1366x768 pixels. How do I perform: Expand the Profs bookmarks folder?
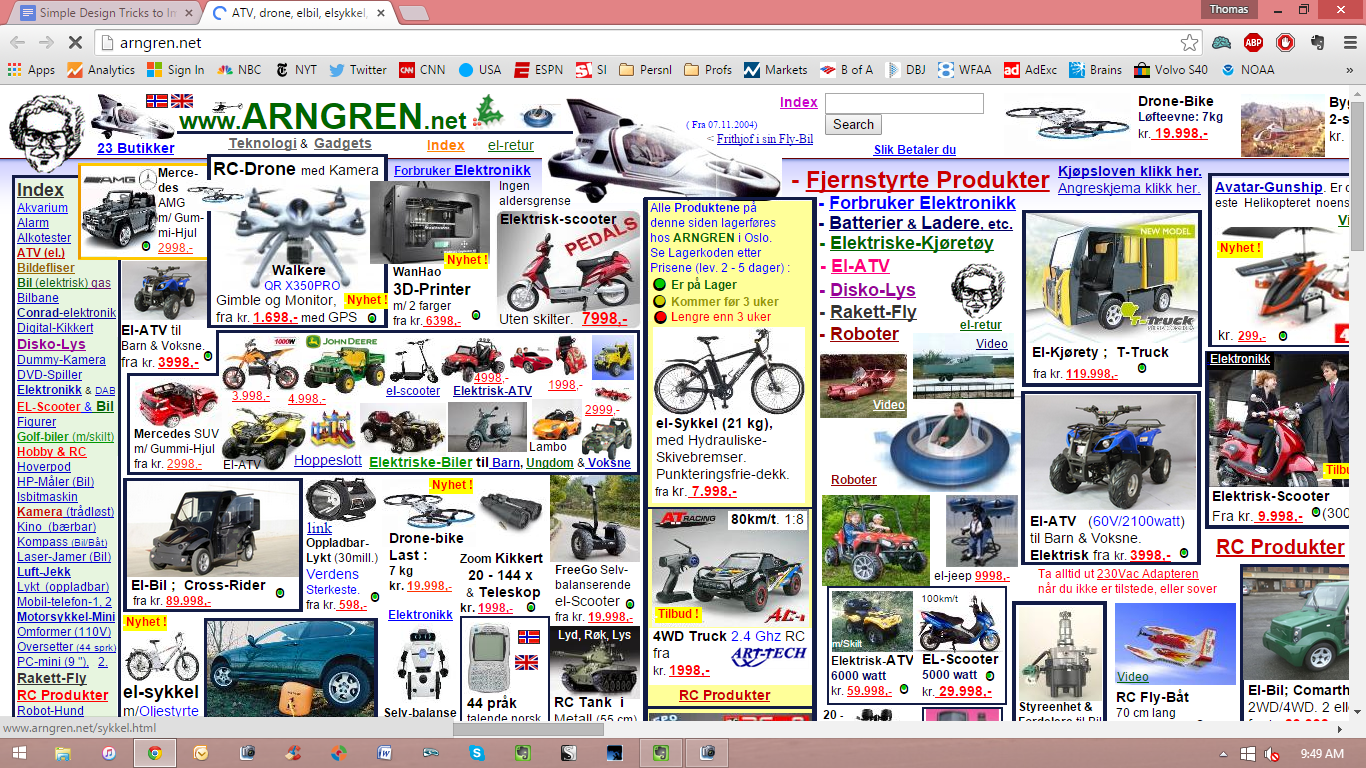[x=708, y=70]
